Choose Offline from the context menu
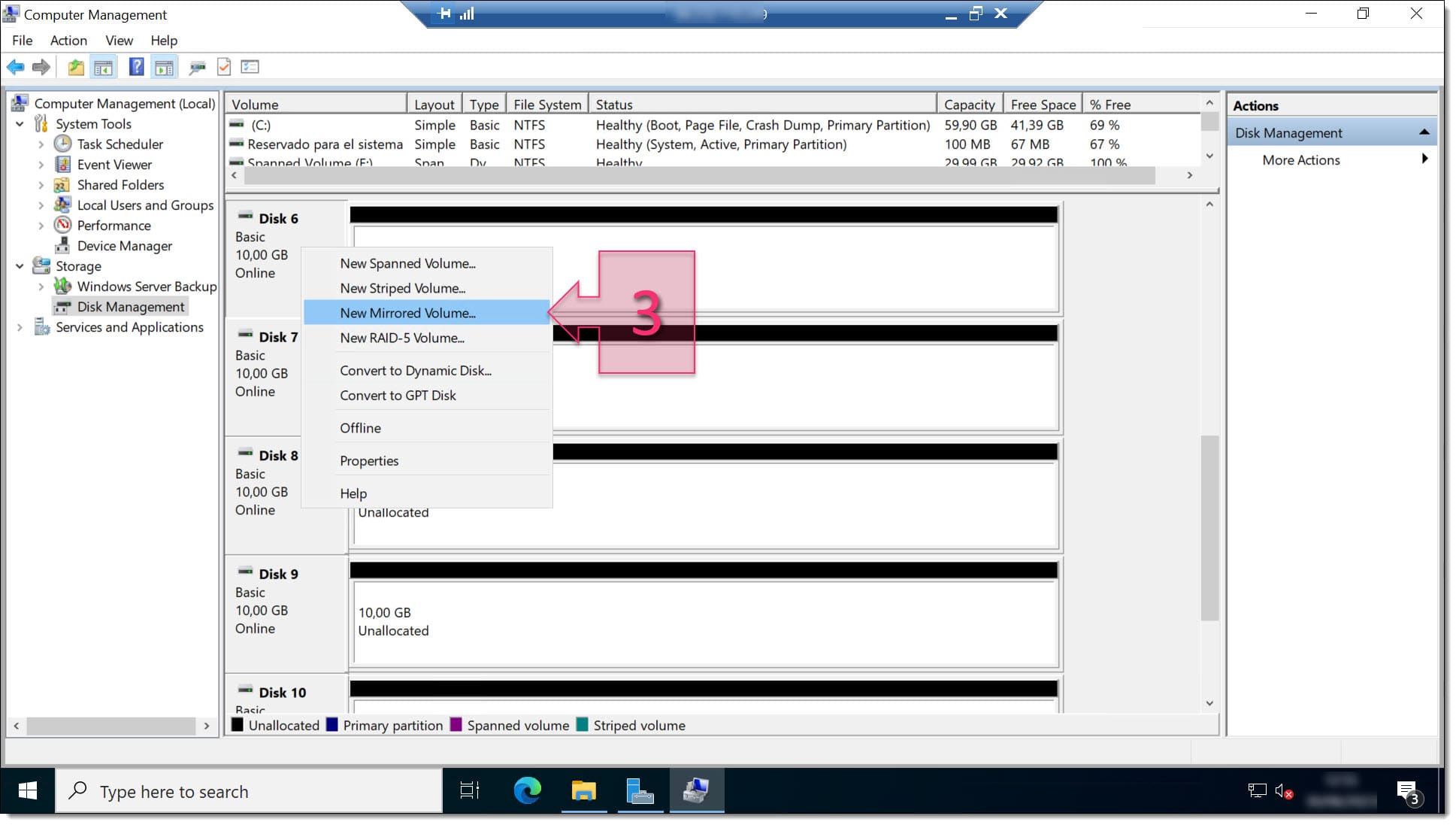 tap(427, 427)
